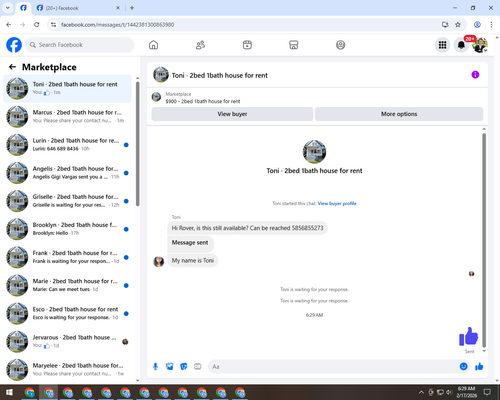Open the tab search dropdown arrow
This screenshot has height=400, width=500.
(x=8, y=8)
